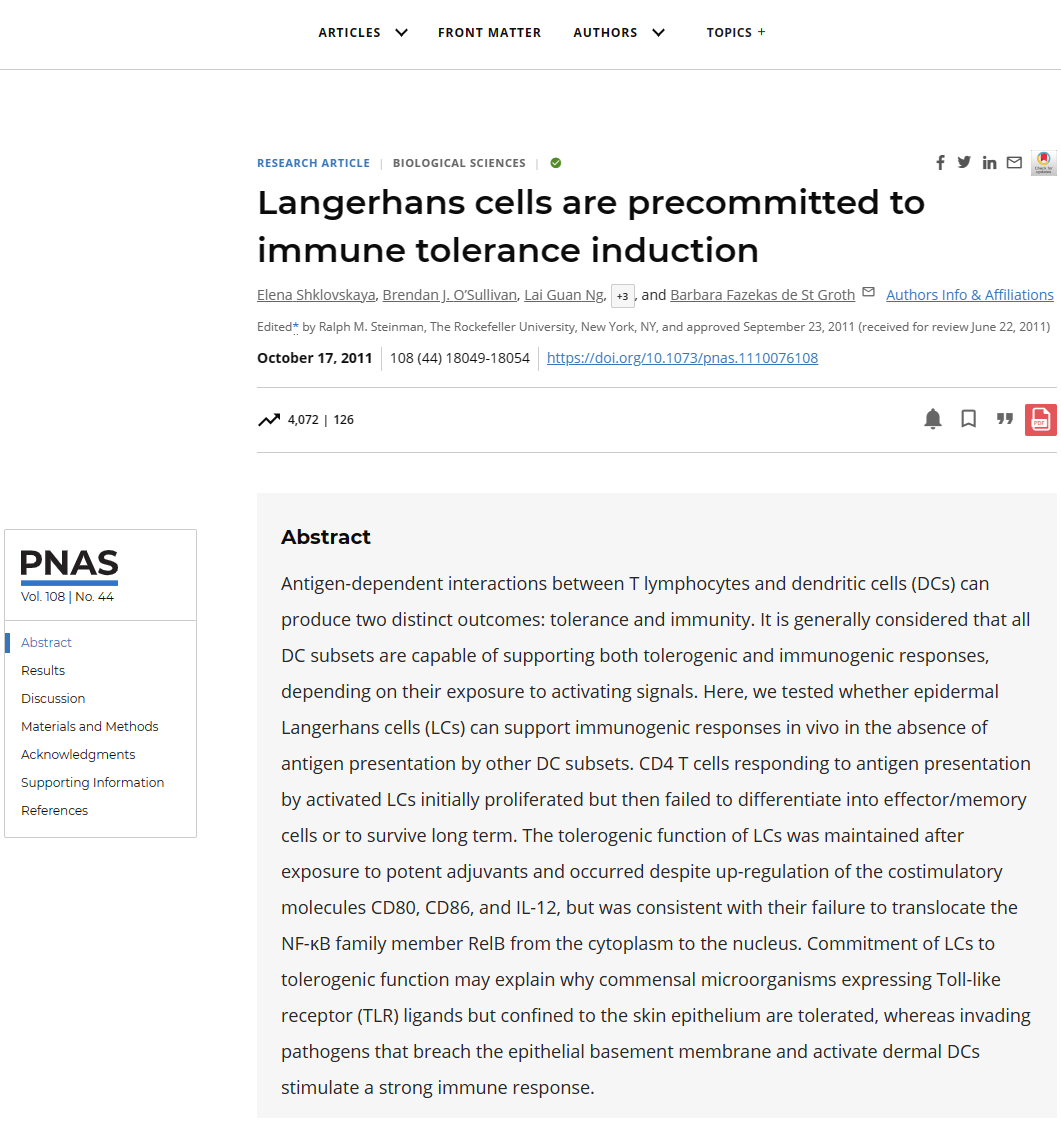Share article via email icon

pos(1014,163)
